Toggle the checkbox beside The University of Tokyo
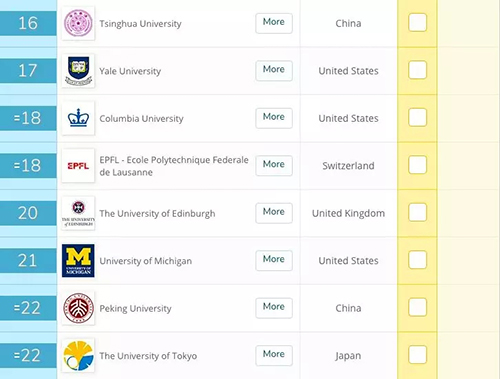This screenshot has height=379, width=500. pos(417,355)
